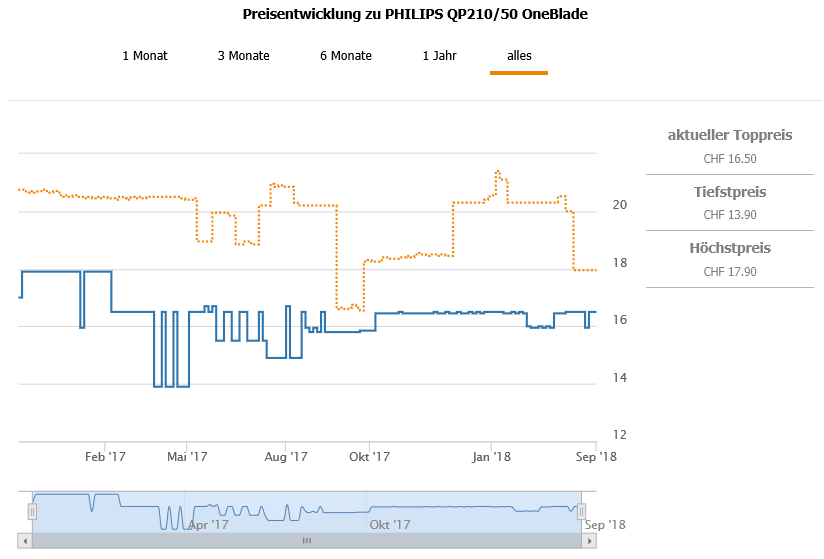Click the Tiefstpreis CHF 13.90 value
This screenshot has width=824, height=559.
coord(730,214)
